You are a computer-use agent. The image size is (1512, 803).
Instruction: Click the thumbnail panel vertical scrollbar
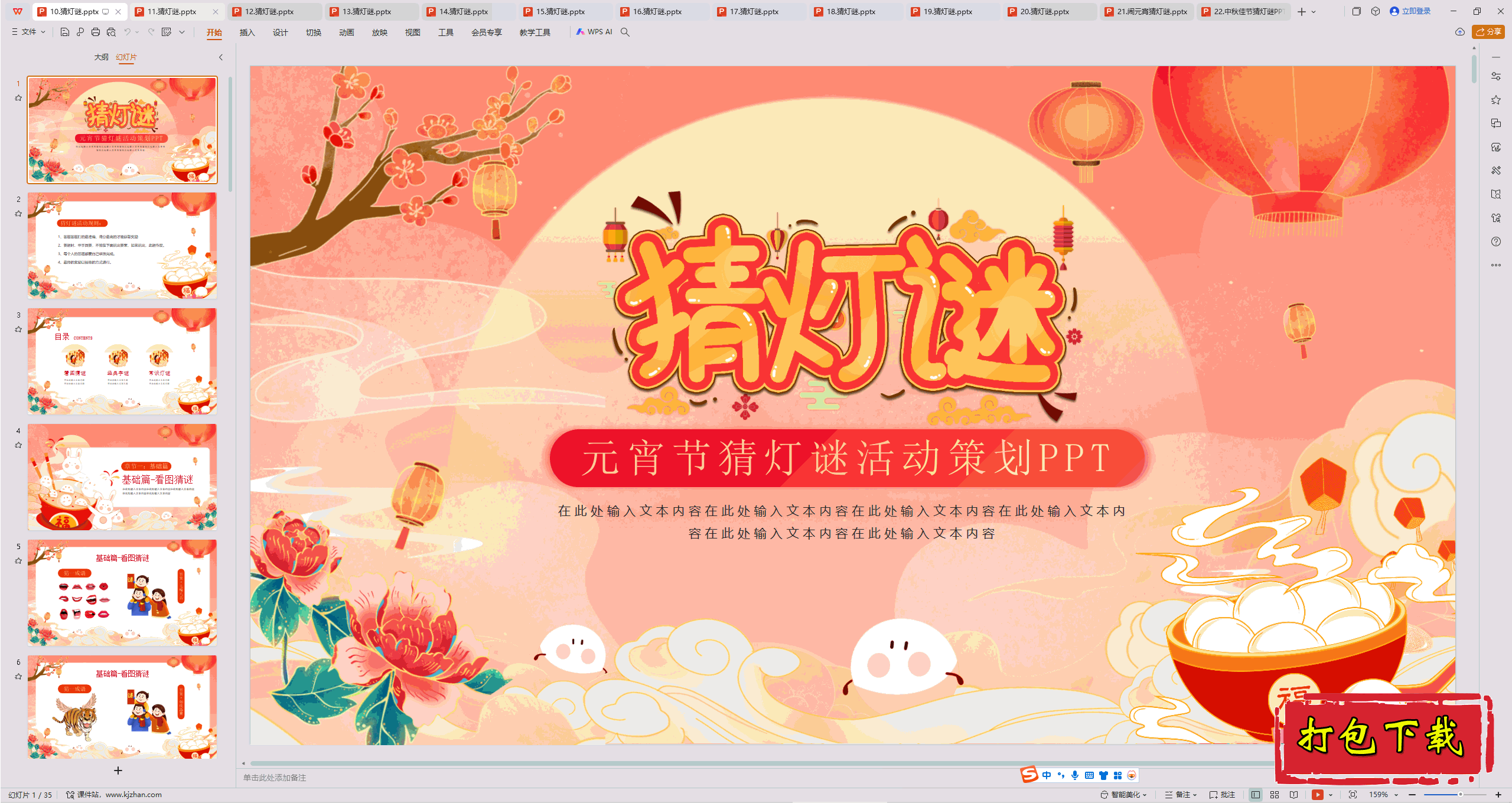click(230, 133)
